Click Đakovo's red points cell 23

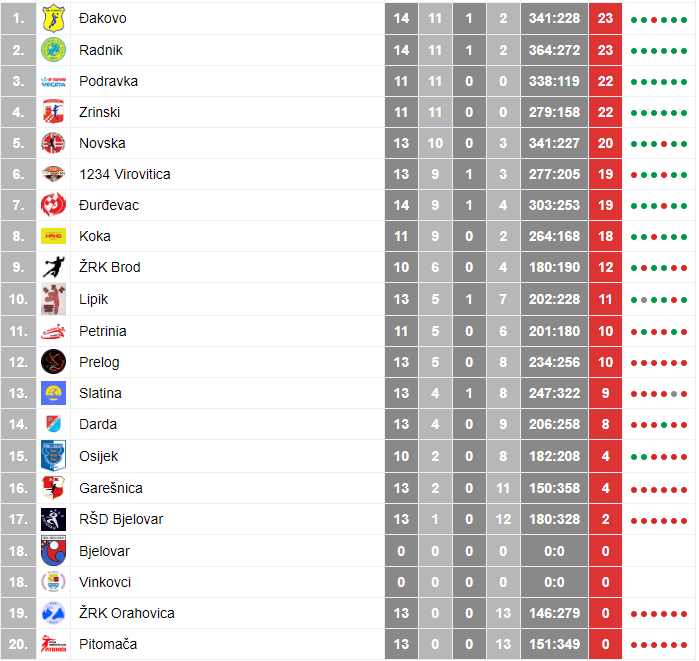coord(605,18)
